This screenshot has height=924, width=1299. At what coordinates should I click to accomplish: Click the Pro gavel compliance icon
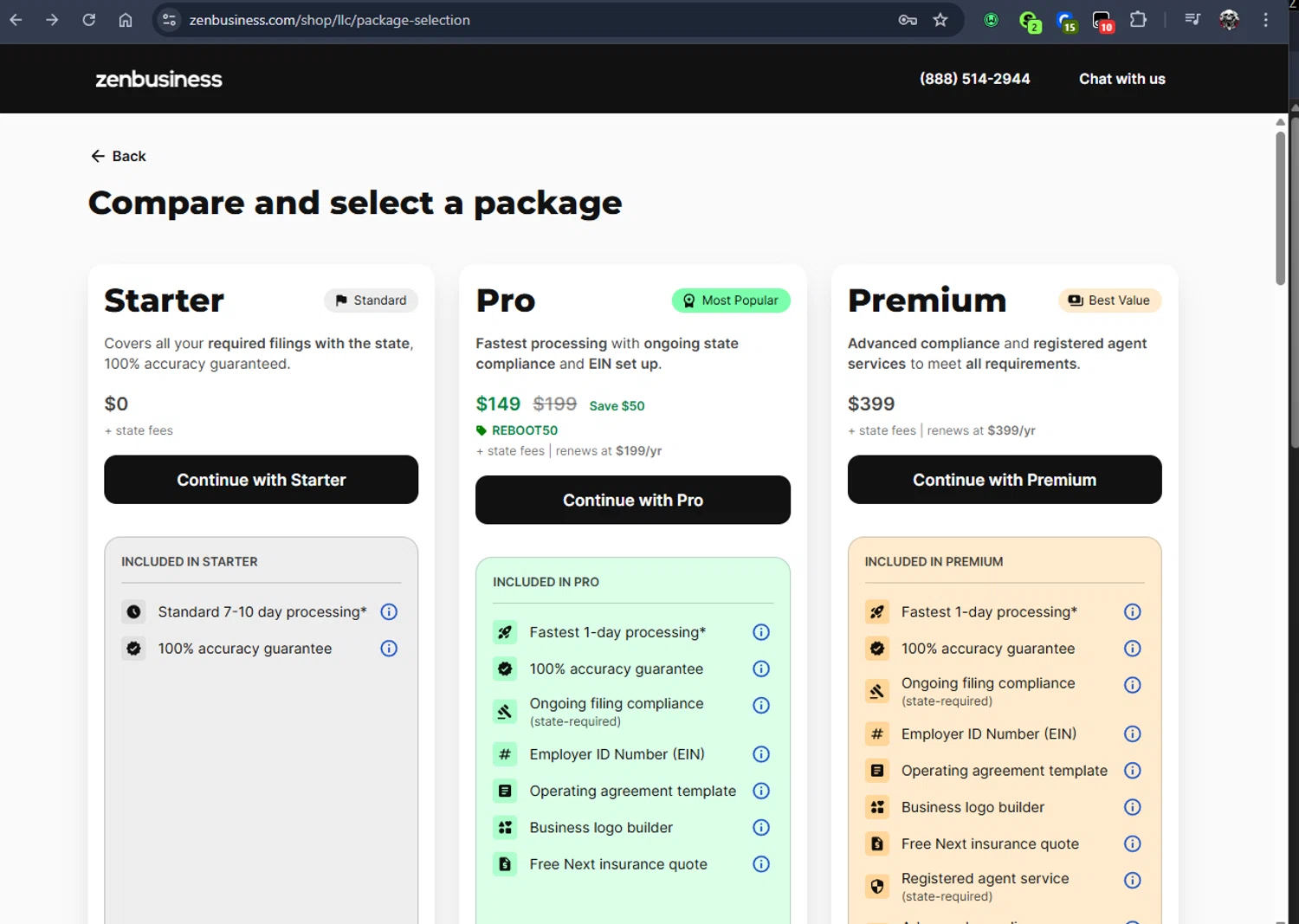pyautogui.click(x=505, y=712)
